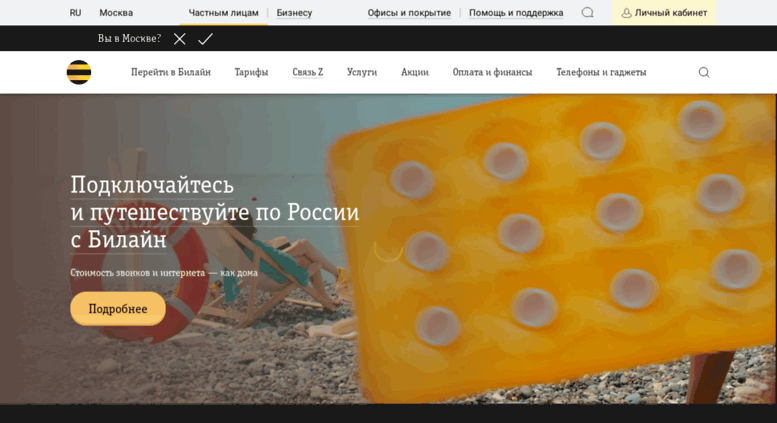Select the Частным лицам tab
Screen dimensions: 777x423
pyautogui.click(x=223, y=13)
